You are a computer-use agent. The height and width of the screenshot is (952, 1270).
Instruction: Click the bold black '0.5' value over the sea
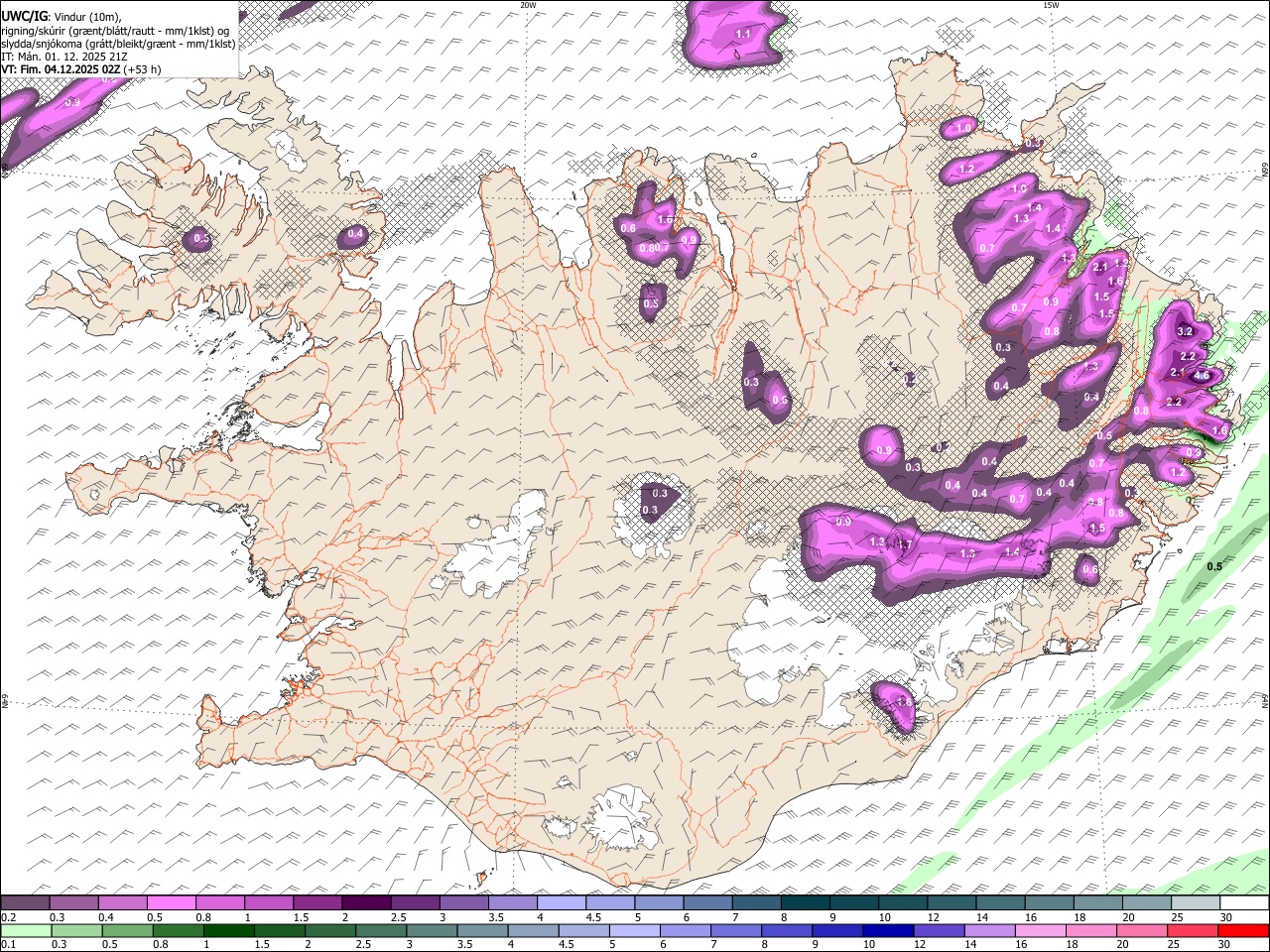pyautogui.click(x=1214, y=566)
